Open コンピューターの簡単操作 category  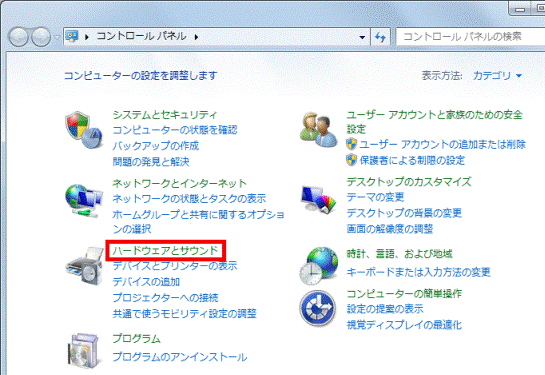[x=404, y=294]
